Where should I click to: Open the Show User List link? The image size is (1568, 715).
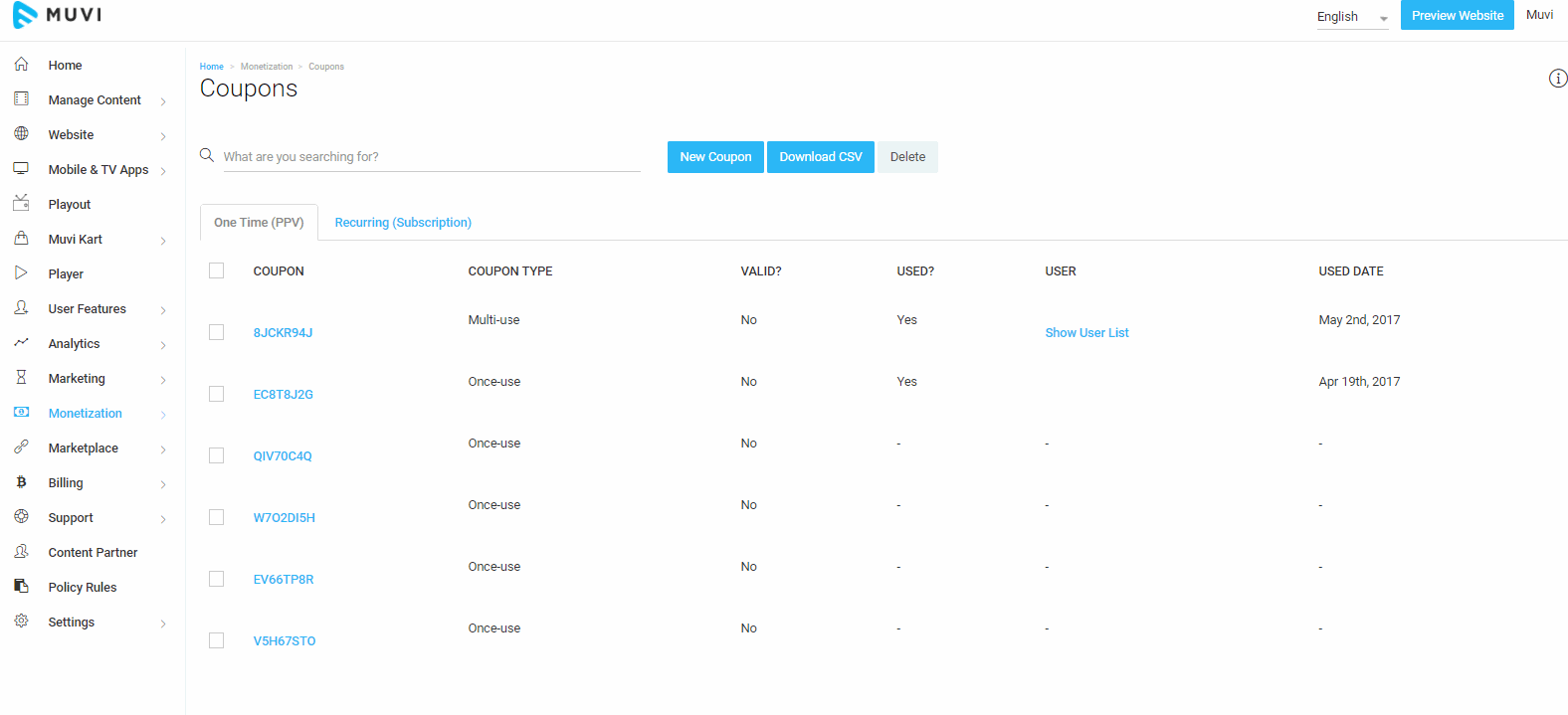coord(1086,333)
